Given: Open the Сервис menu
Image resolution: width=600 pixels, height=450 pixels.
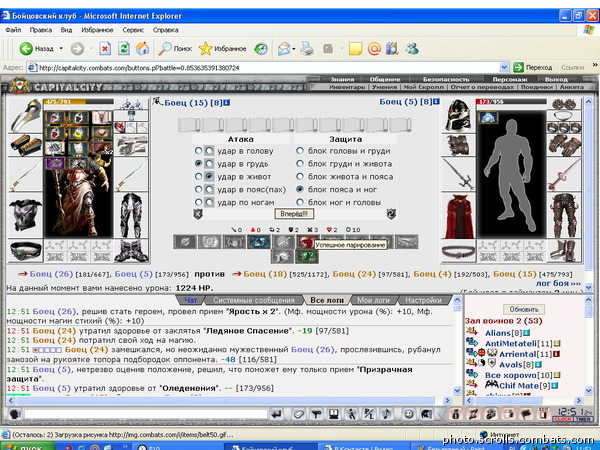Looking at the screenshot, I should coord(133,30).
